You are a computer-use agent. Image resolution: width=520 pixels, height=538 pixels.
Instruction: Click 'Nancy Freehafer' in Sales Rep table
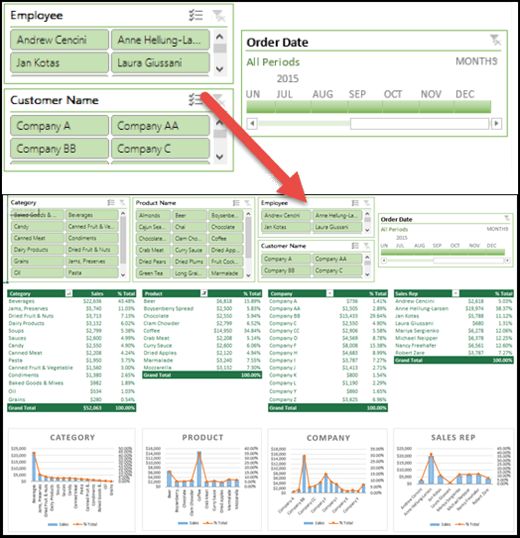(416, 346)
